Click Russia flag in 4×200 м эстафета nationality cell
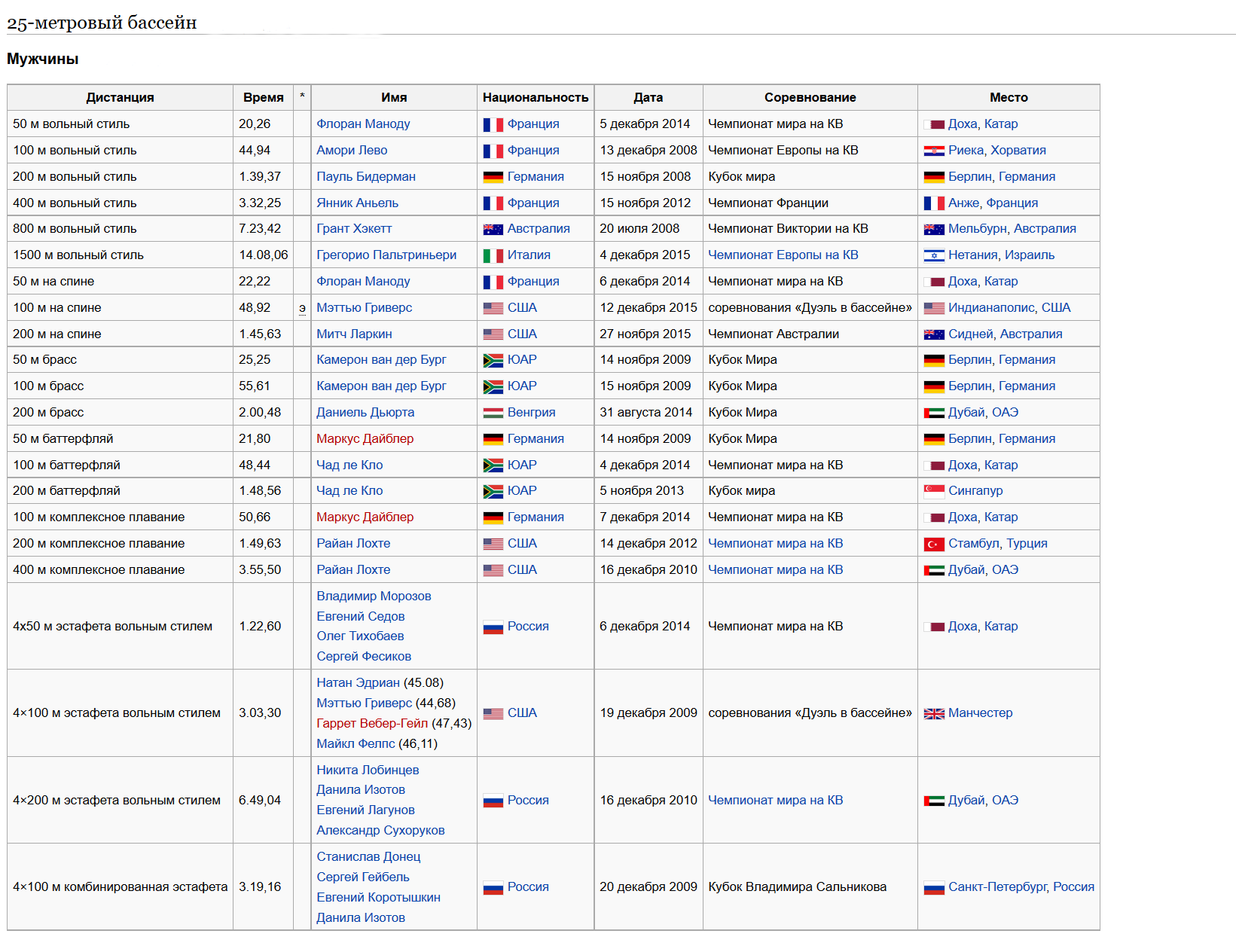 click(493, 801)
